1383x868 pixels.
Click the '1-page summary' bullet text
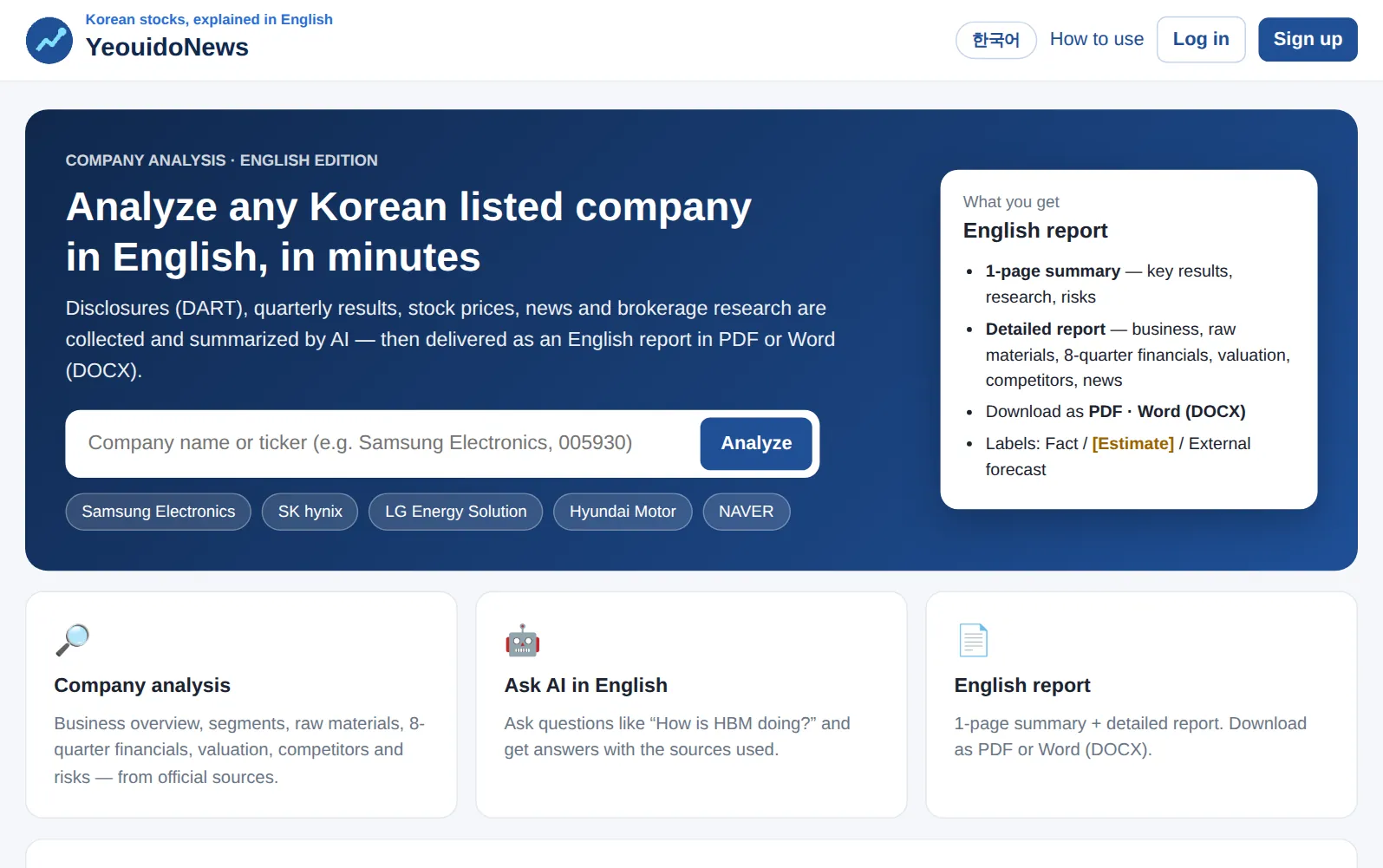click(x=1053, y=271)
